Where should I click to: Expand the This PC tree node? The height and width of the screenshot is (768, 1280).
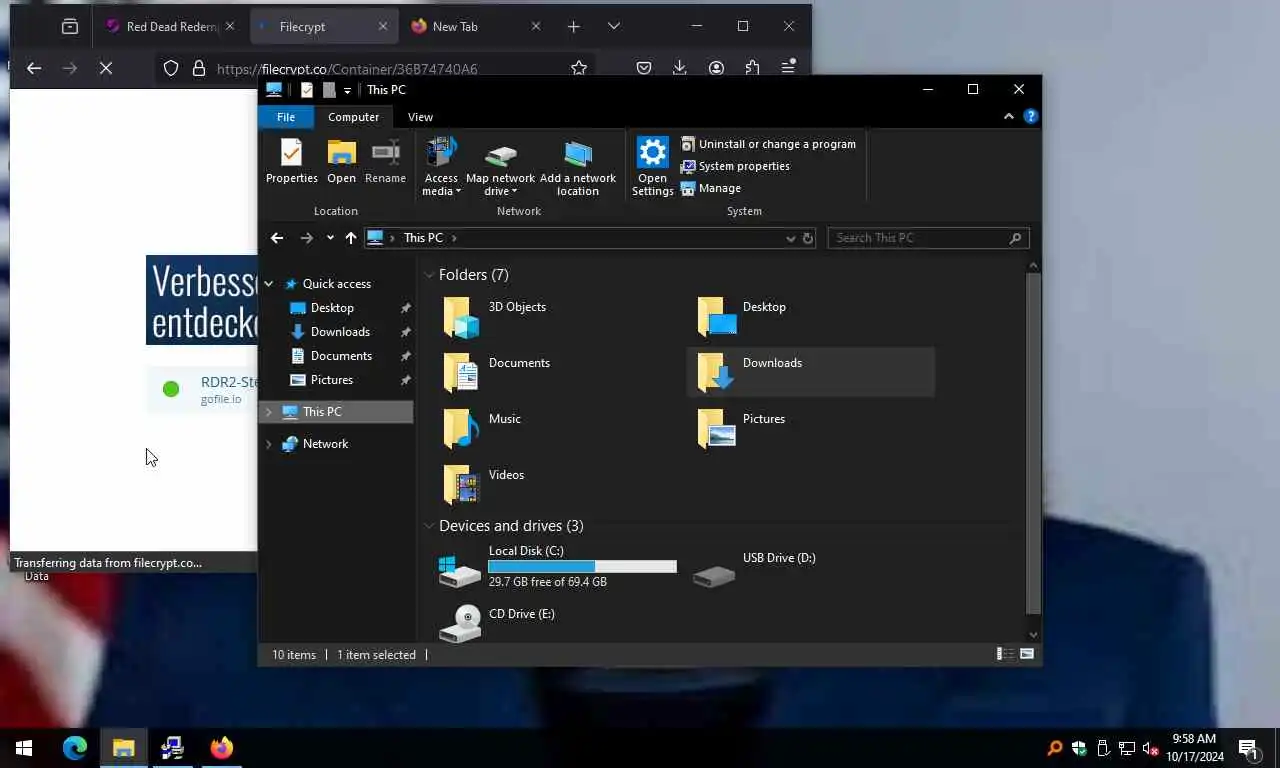(268, 412)
